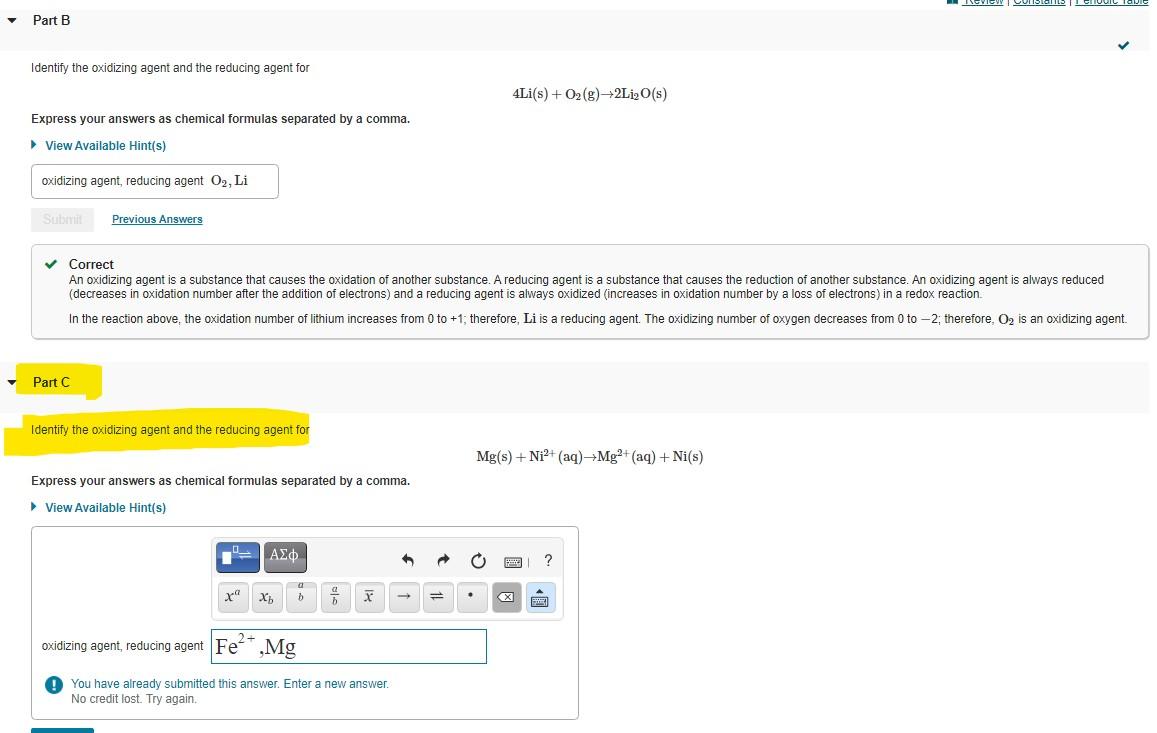Image resolution: width=1157 pixels, height=733 pixels.
Task: Click the 4Li + O2 reaction equation
Action: coord(590,94)
